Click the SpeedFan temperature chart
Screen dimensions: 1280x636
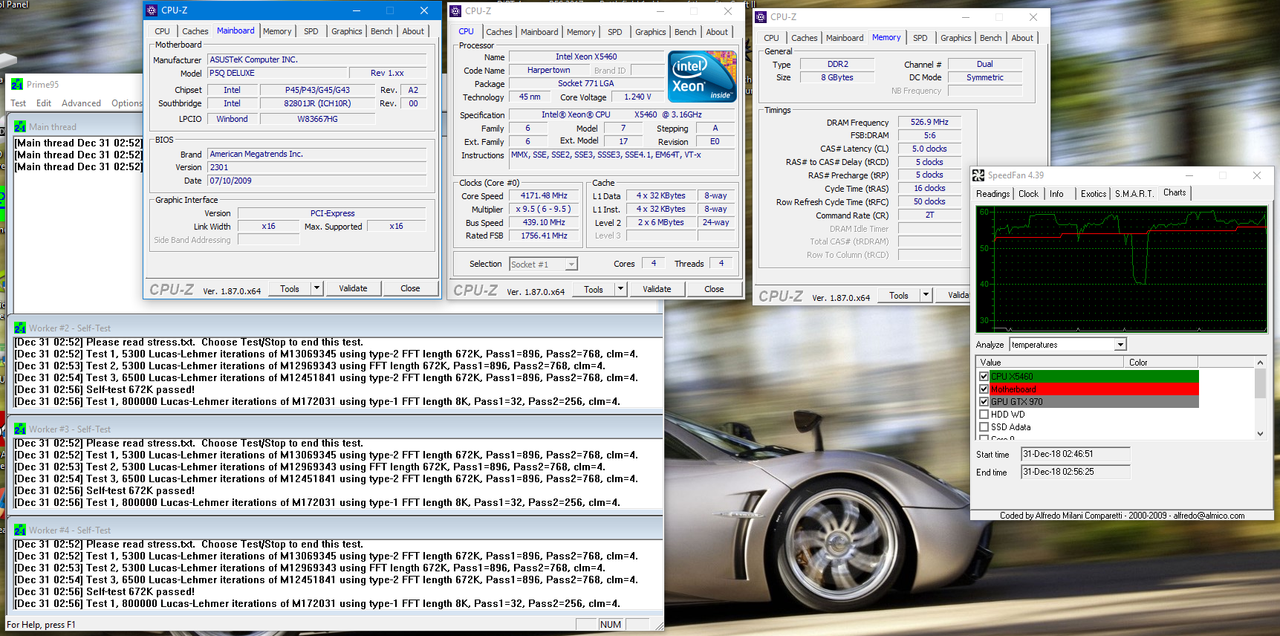pyautogui.click(x=1120, y=269)
